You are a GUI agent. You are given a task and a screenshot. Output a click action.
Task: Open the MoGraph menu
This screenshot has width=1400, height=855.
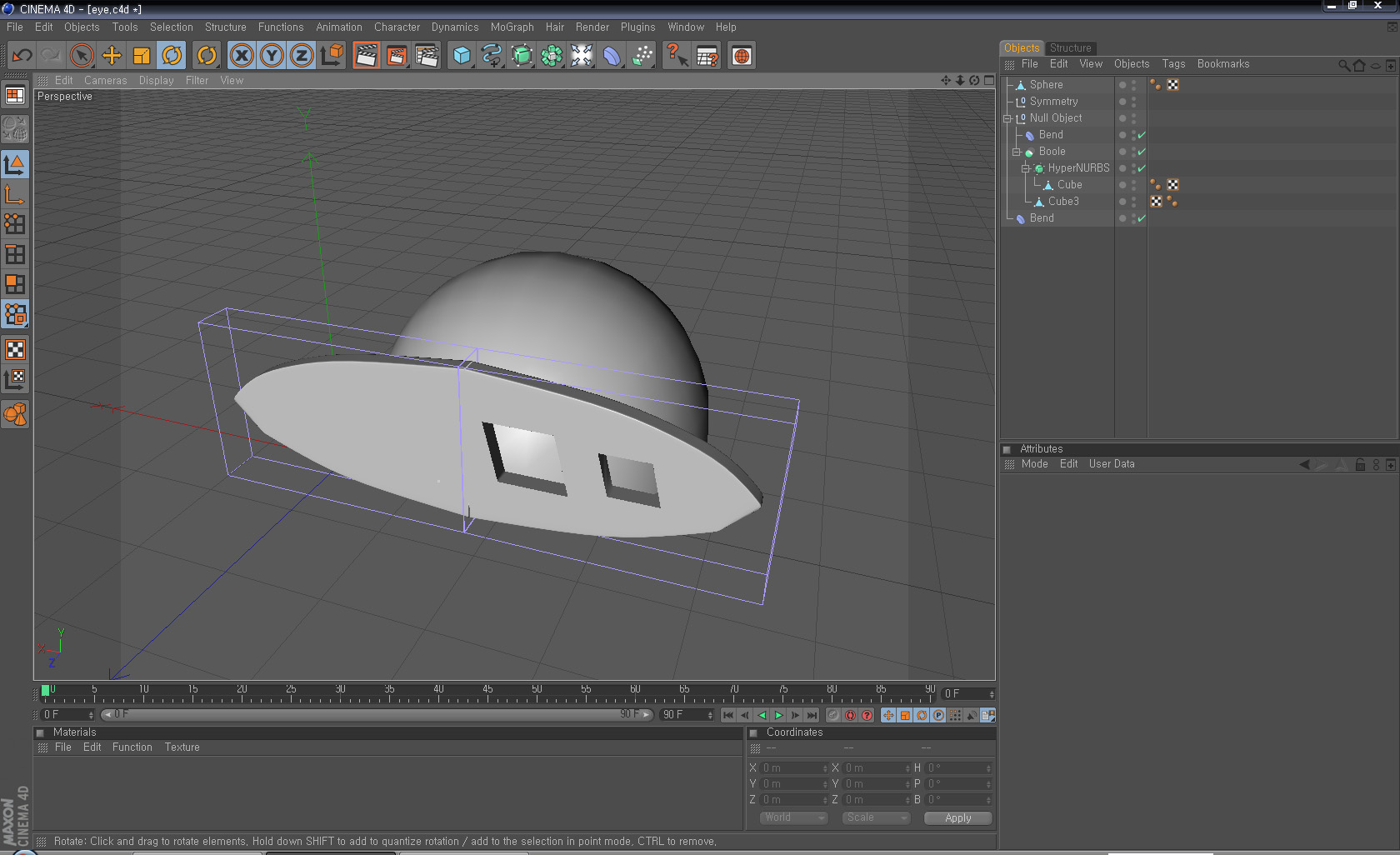(x=512, y=27)
